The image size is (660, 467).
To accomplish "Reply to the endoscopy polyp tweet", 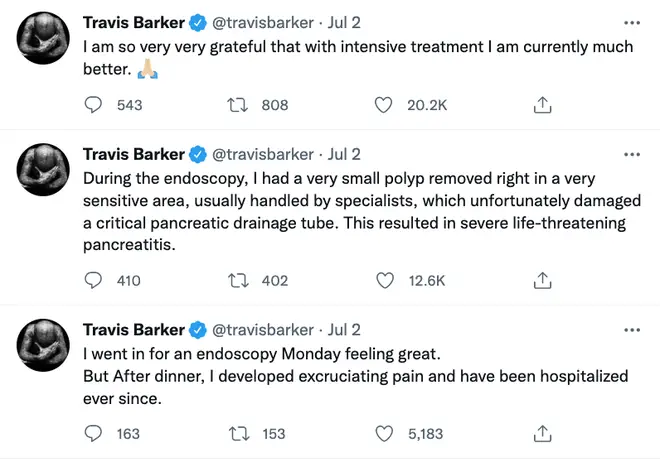I will (93, 280).
